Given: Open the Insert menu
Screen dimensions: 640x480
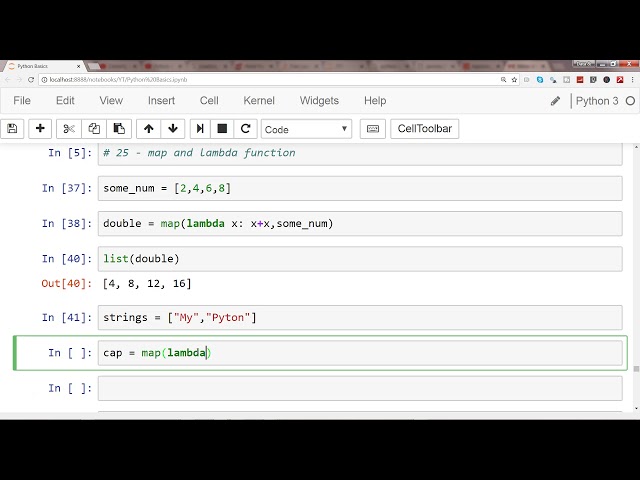Looking at the screenshot, I should (x=161, y=100).
